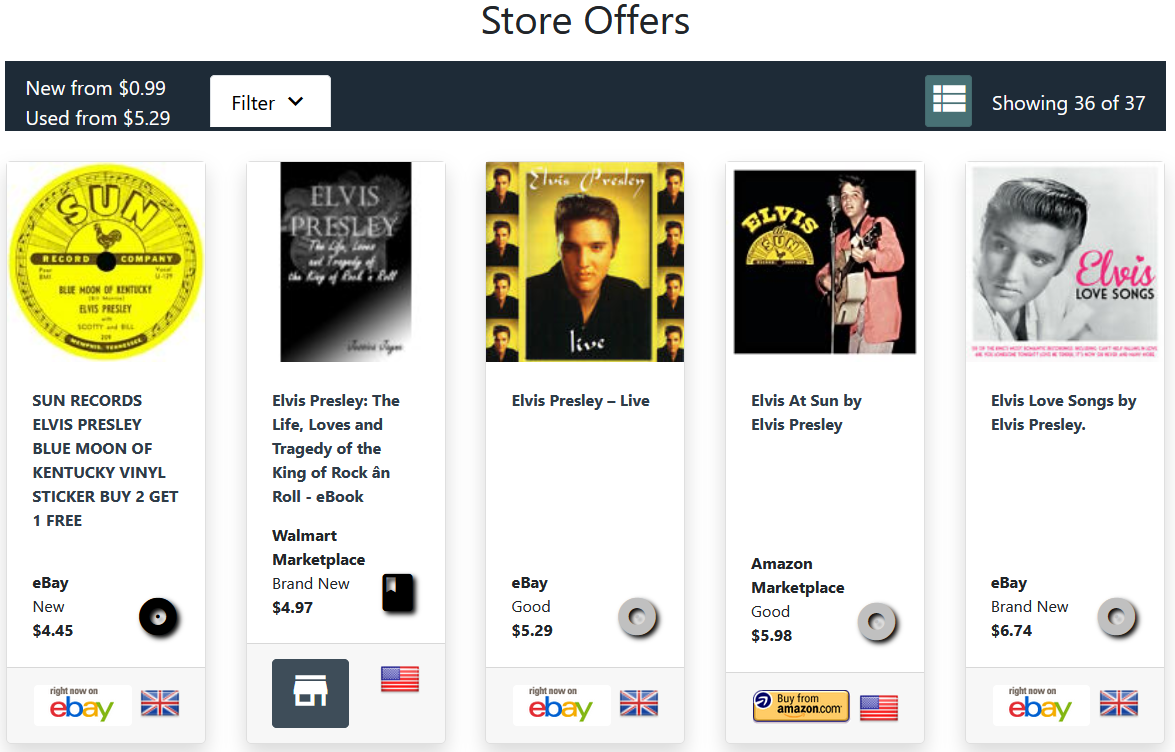Click the UK flag on the Sun Records offer
This screenshot has width=1175, height=752.
(x=160, y=703)
